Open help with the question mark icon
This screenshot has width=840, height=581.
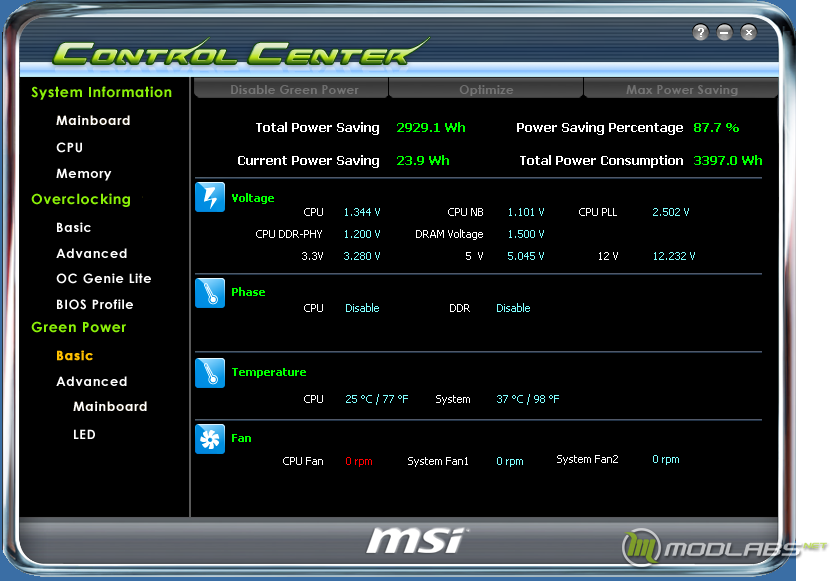700,33
